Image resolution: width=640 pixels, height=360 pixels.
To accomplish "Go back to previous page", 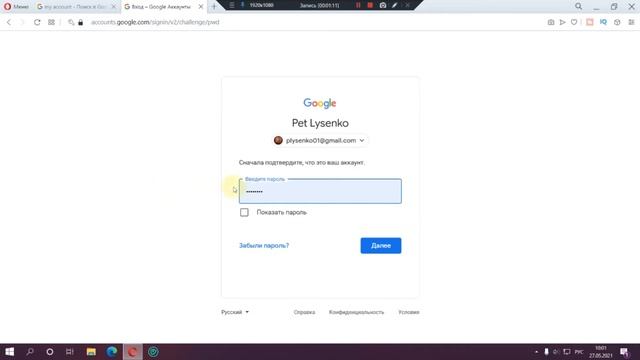I will 9,22.
